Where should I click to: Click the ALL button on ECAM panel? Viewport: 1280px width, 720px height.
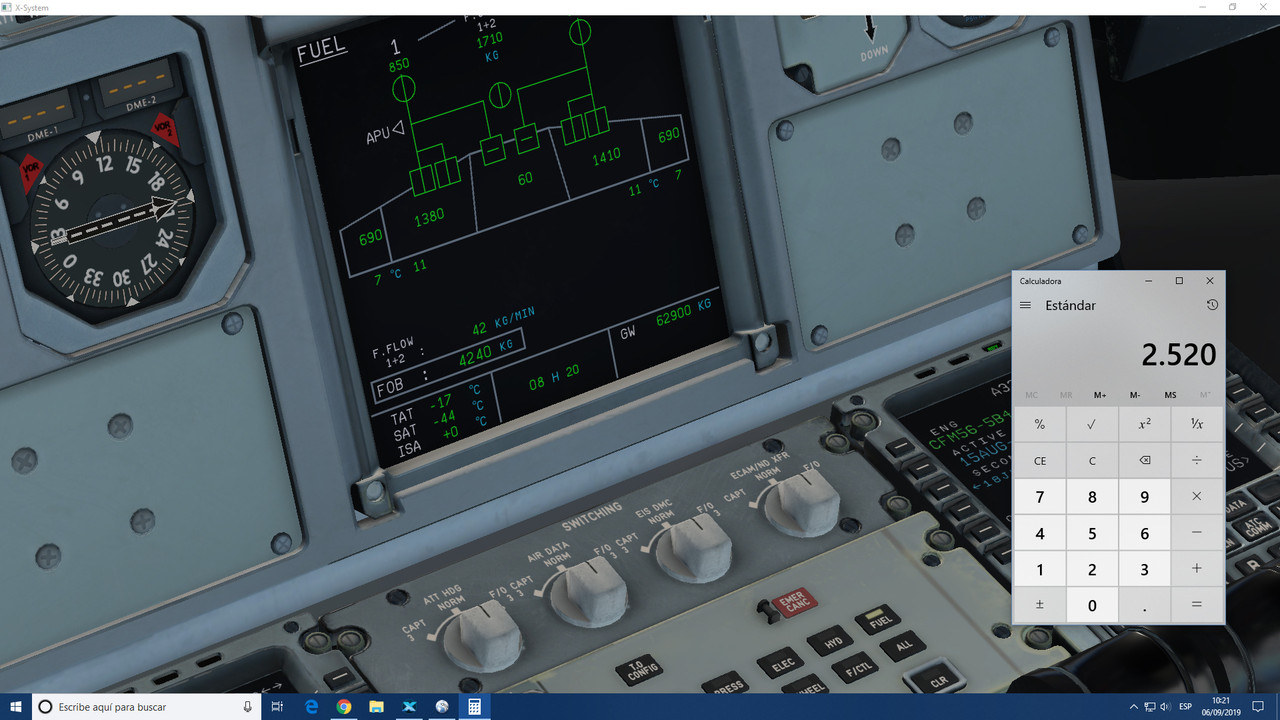pos(905,646)
